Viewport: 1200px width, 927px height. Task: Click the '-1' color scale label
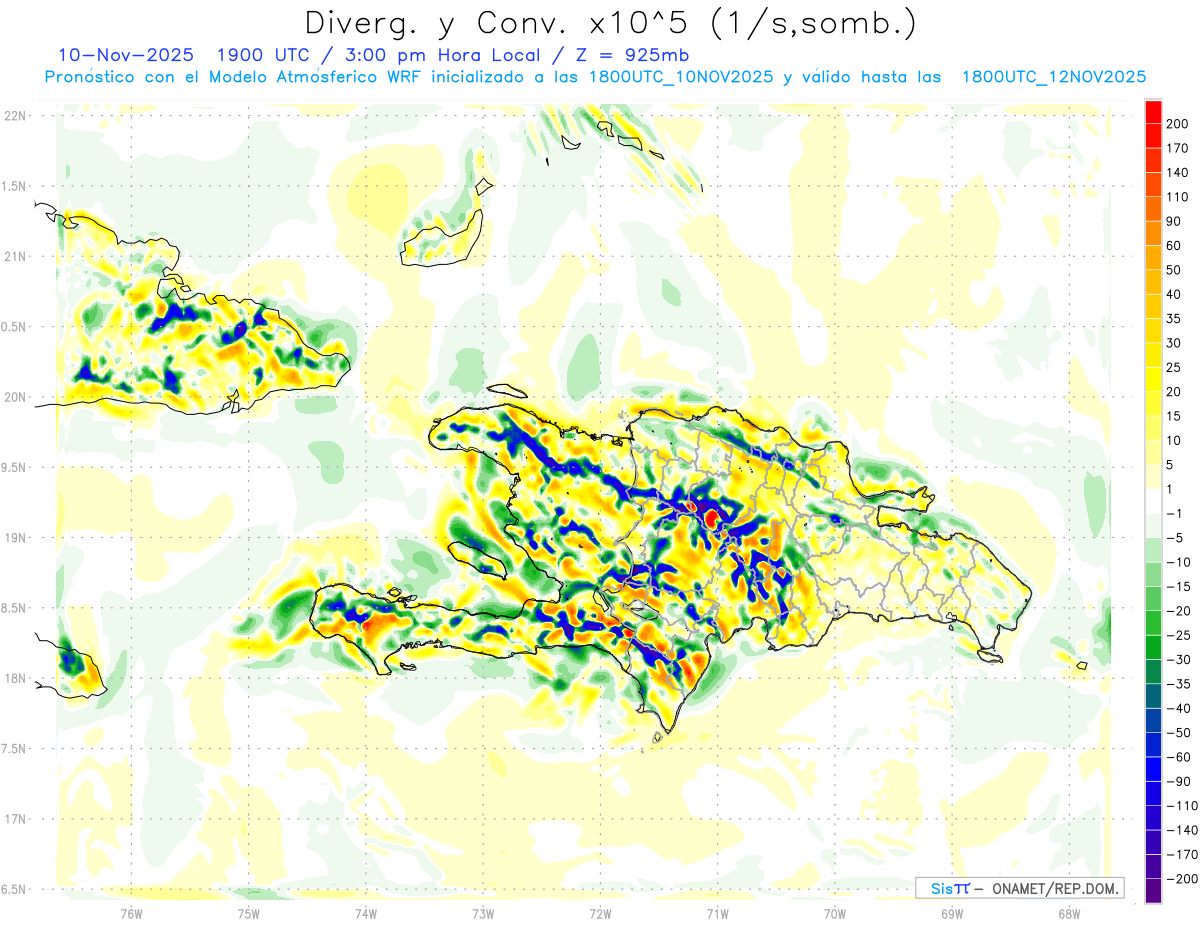[1174, 513]
